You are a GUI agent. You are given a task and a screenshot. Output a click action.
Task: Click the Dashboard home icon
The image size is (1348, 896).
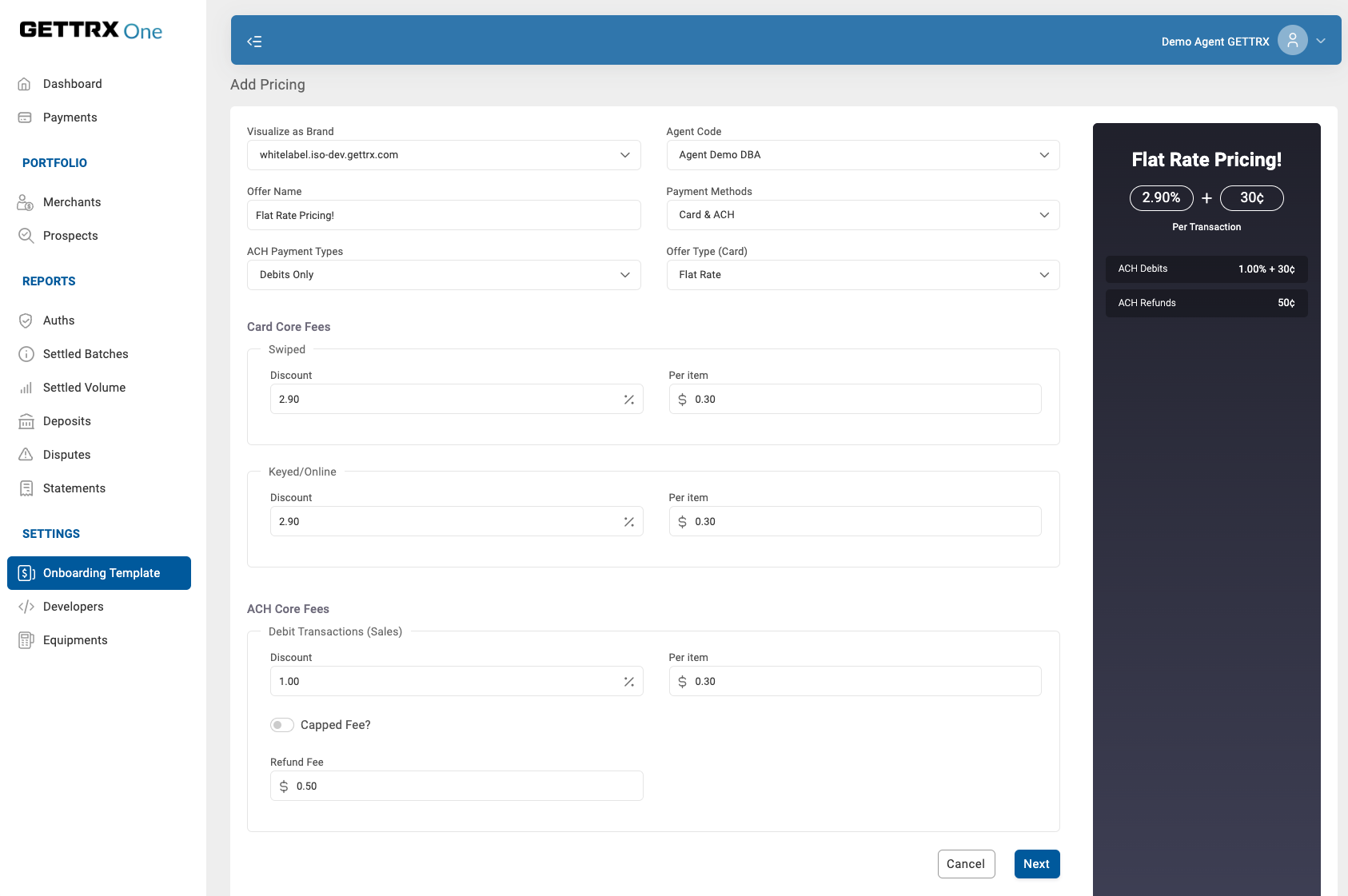25,84
